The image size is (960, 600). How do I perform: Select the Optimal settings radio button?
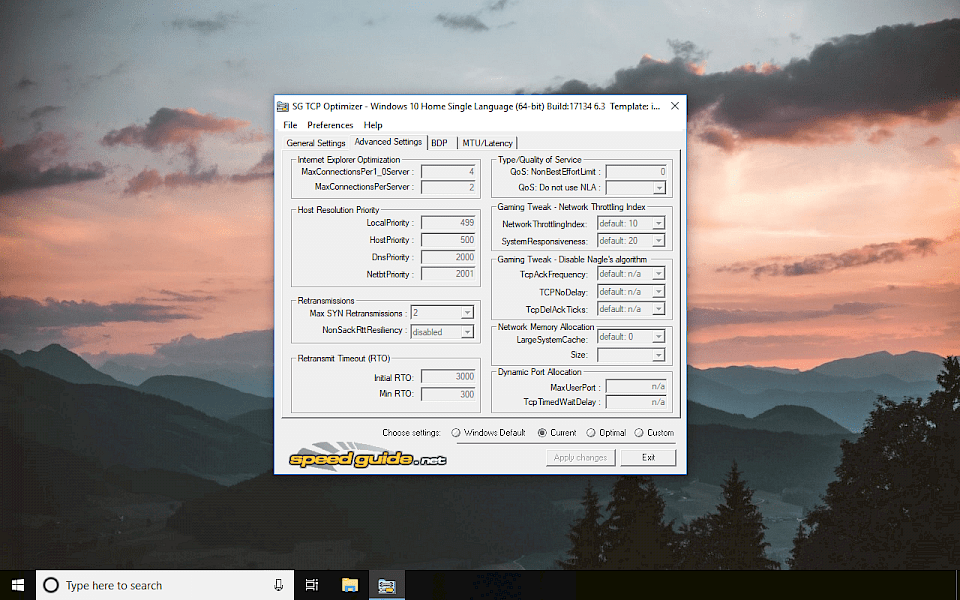pos(591,433)
